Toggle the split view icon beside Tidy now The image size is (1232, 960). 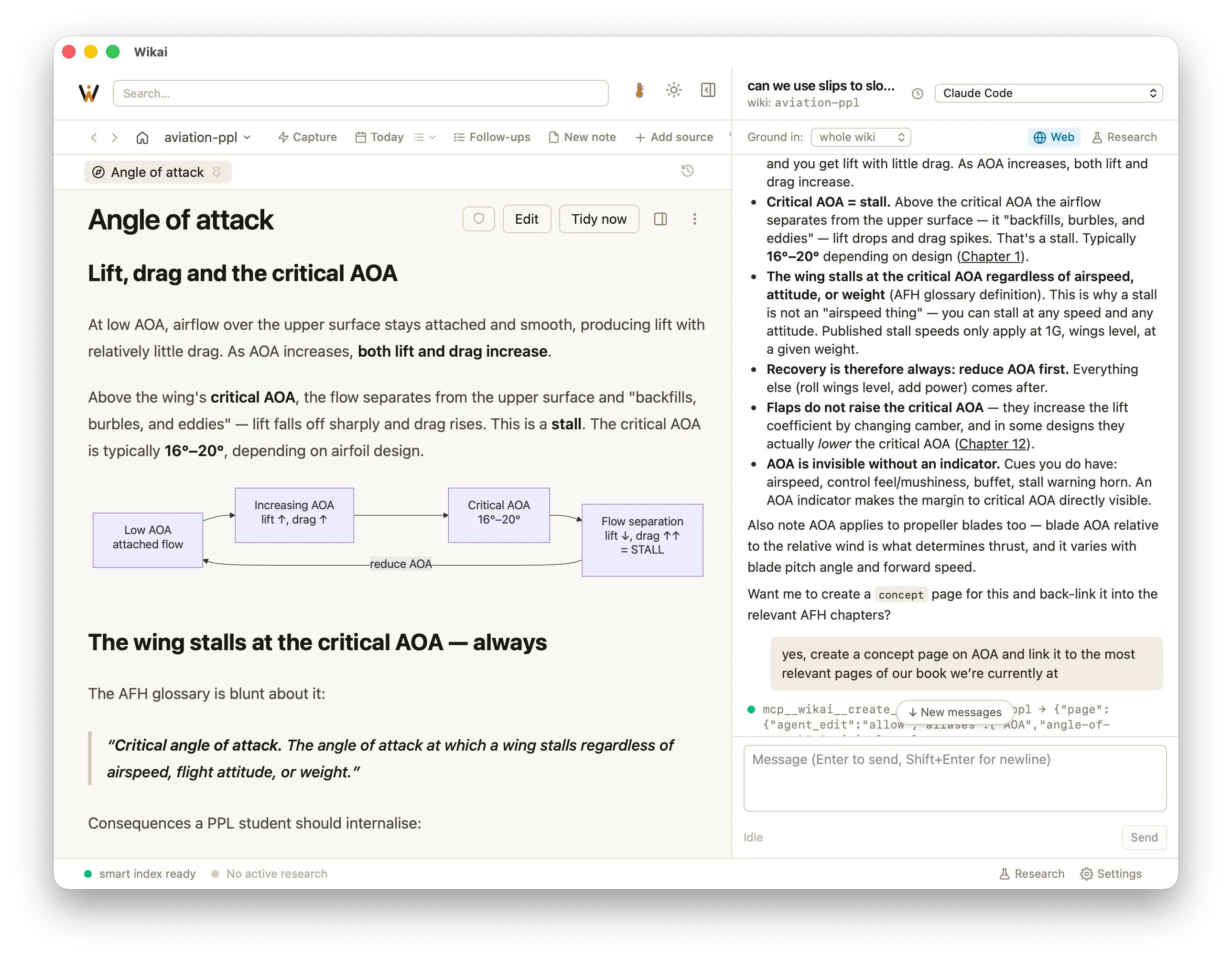point(660,219)
